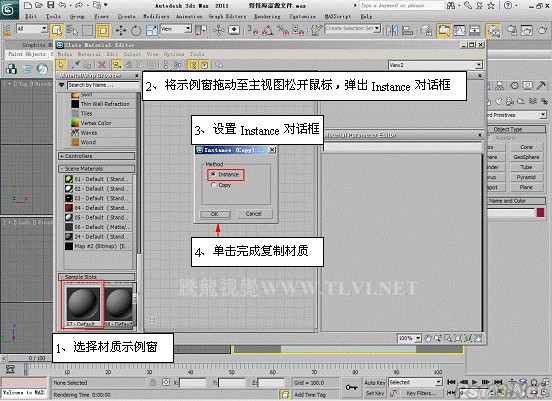Open the All selection filter dropdown
Viewport: 552px width, 401px height.
32,29
